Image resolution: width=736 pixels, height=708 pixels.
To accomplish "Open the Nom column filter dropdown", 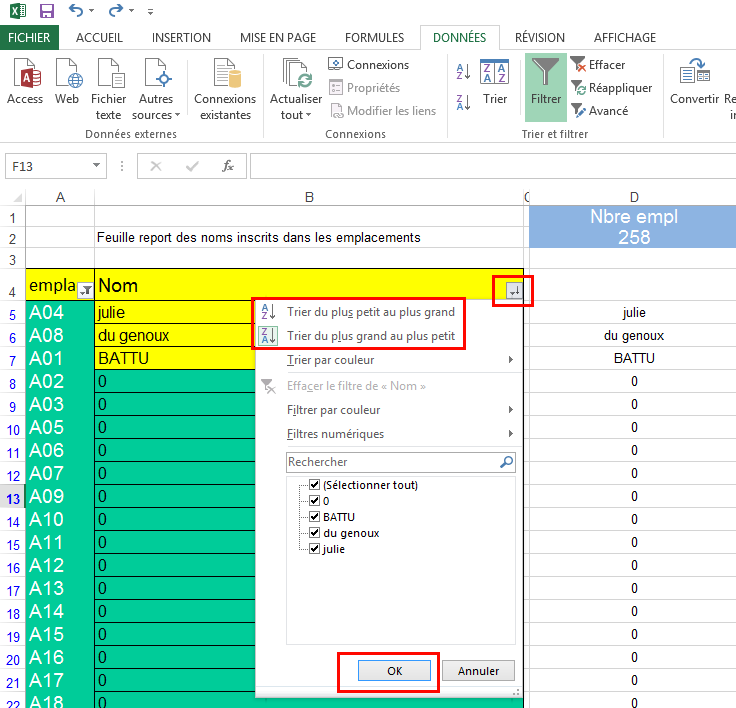I will [513, 290].
